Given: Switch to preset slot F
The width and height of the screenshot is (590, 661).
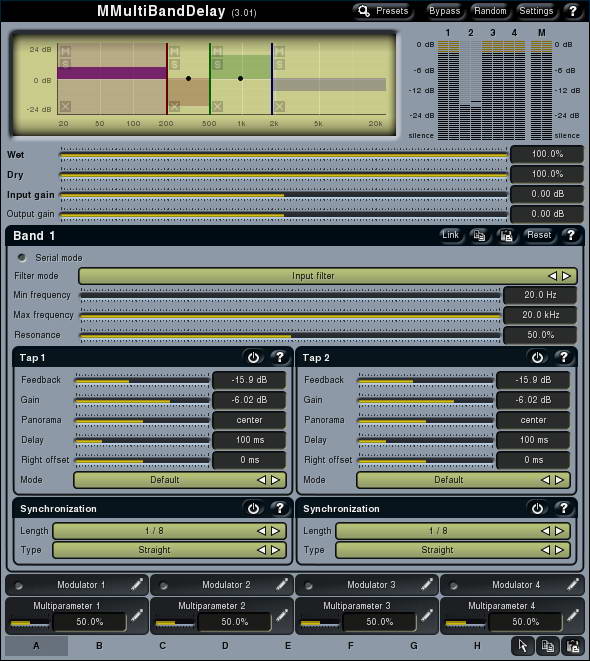Looking at the screenshot, I should coord(351,646).
